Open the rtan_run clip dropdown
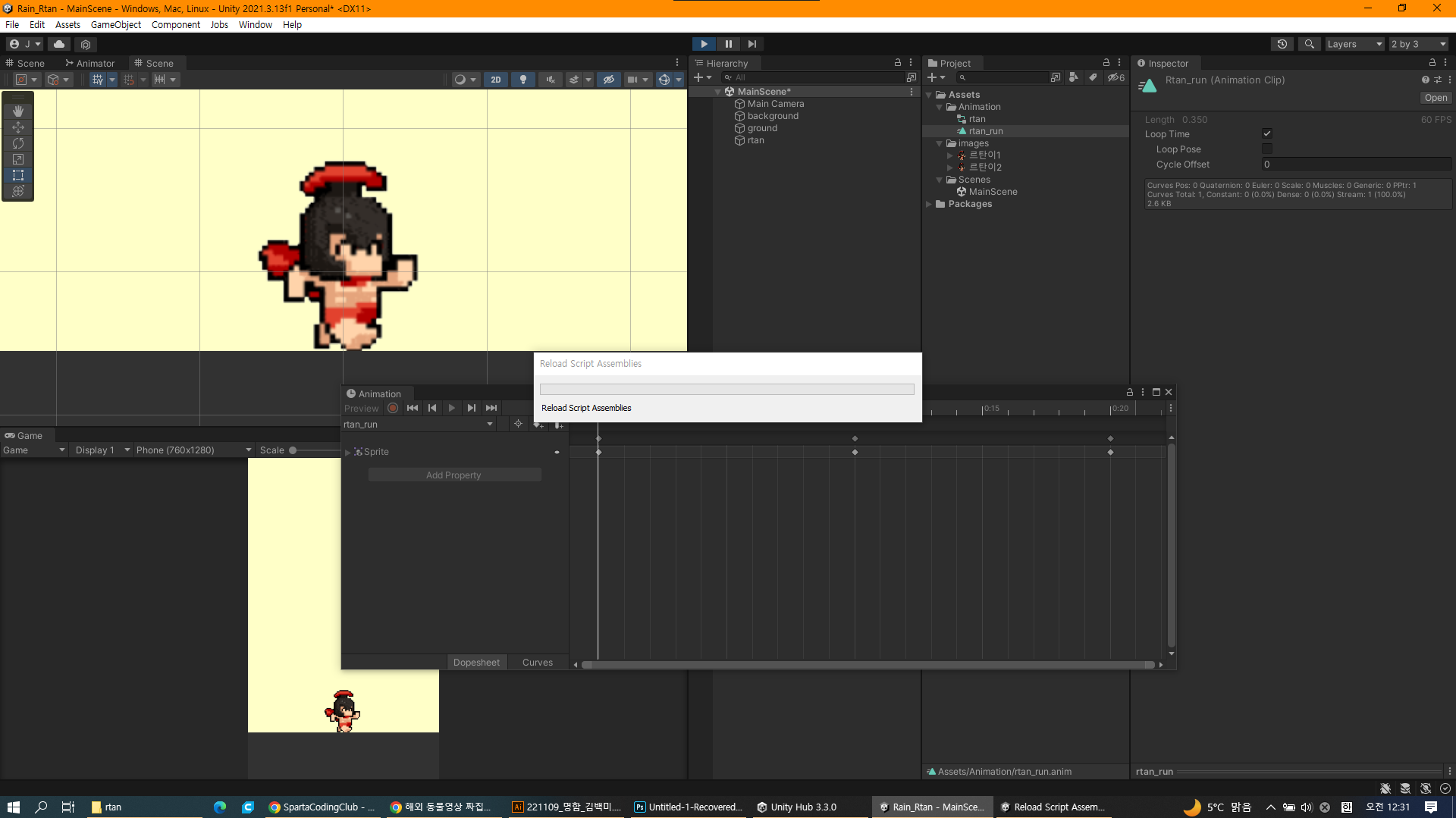This screenshot has width=1456, height=818. (419, 425)
